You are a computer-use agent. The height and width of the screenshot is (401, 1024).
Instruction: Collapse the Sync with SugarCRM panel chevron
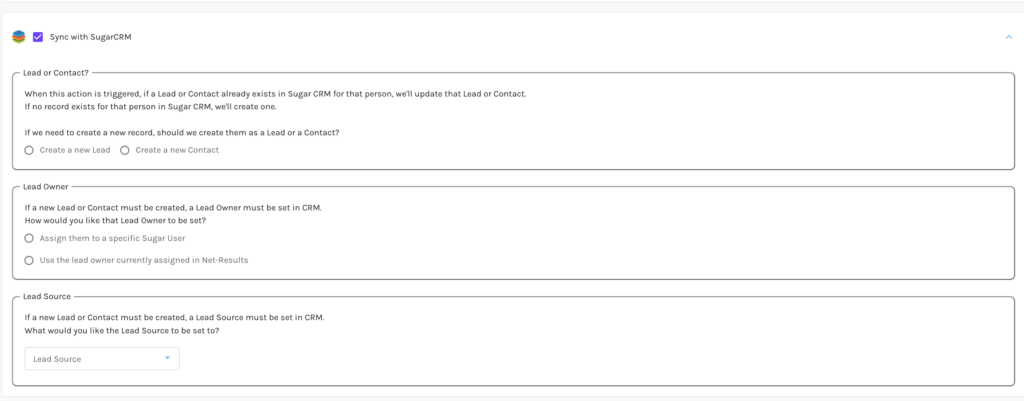(x=1009, y=37)
